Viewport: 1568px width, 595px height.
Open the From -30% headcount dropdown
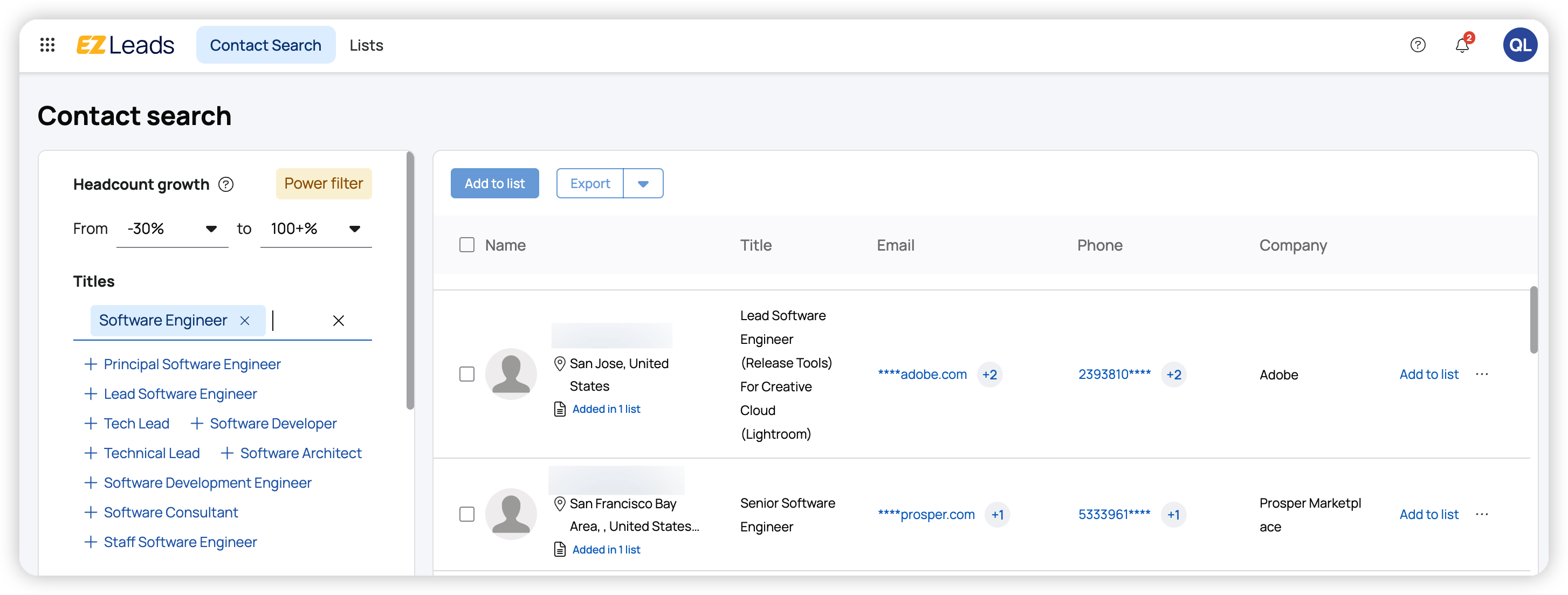pyautogui.click(x=172, y=230)
